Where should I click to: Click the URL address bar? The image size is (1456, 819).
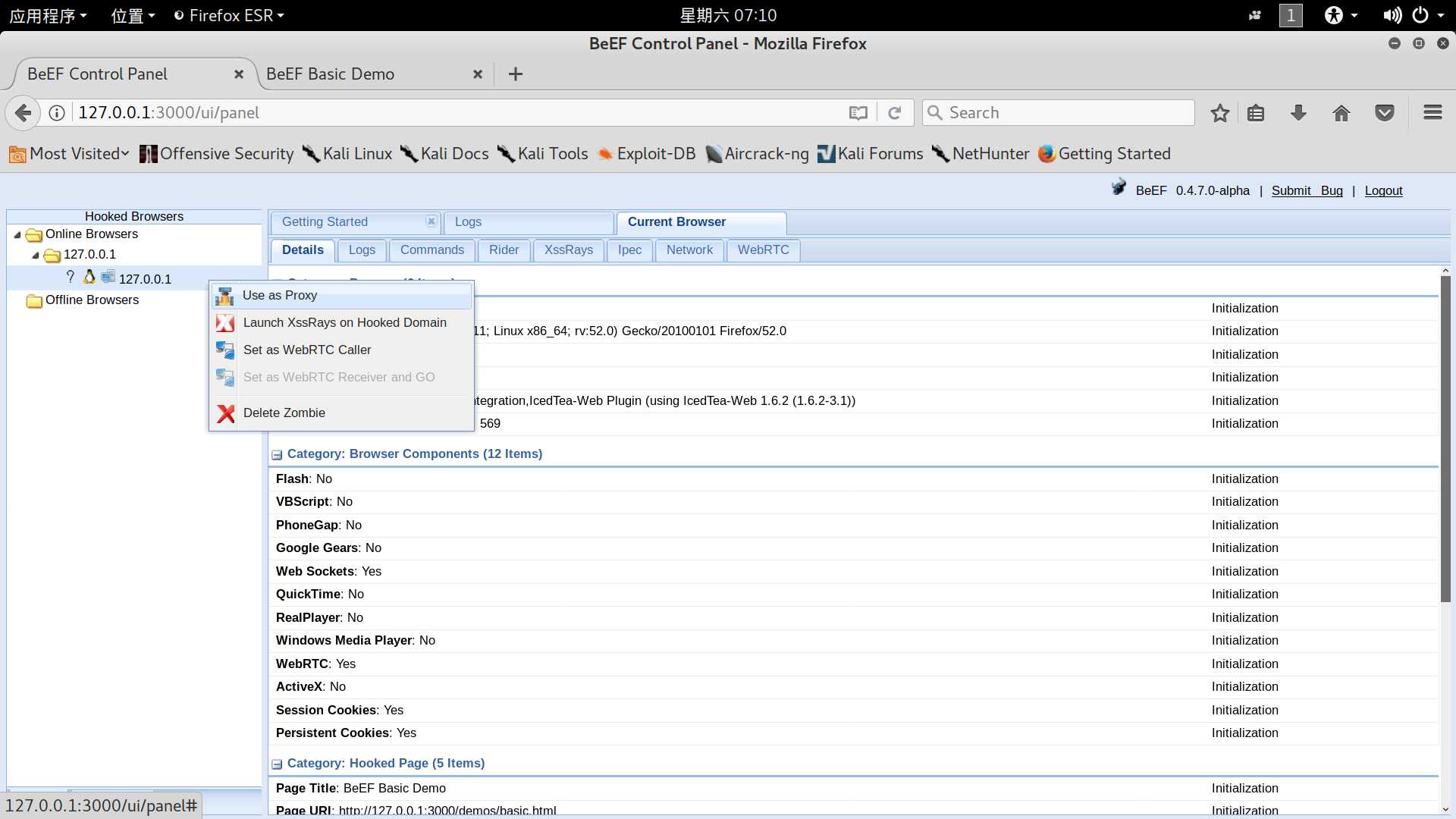[x=455, y=113]
